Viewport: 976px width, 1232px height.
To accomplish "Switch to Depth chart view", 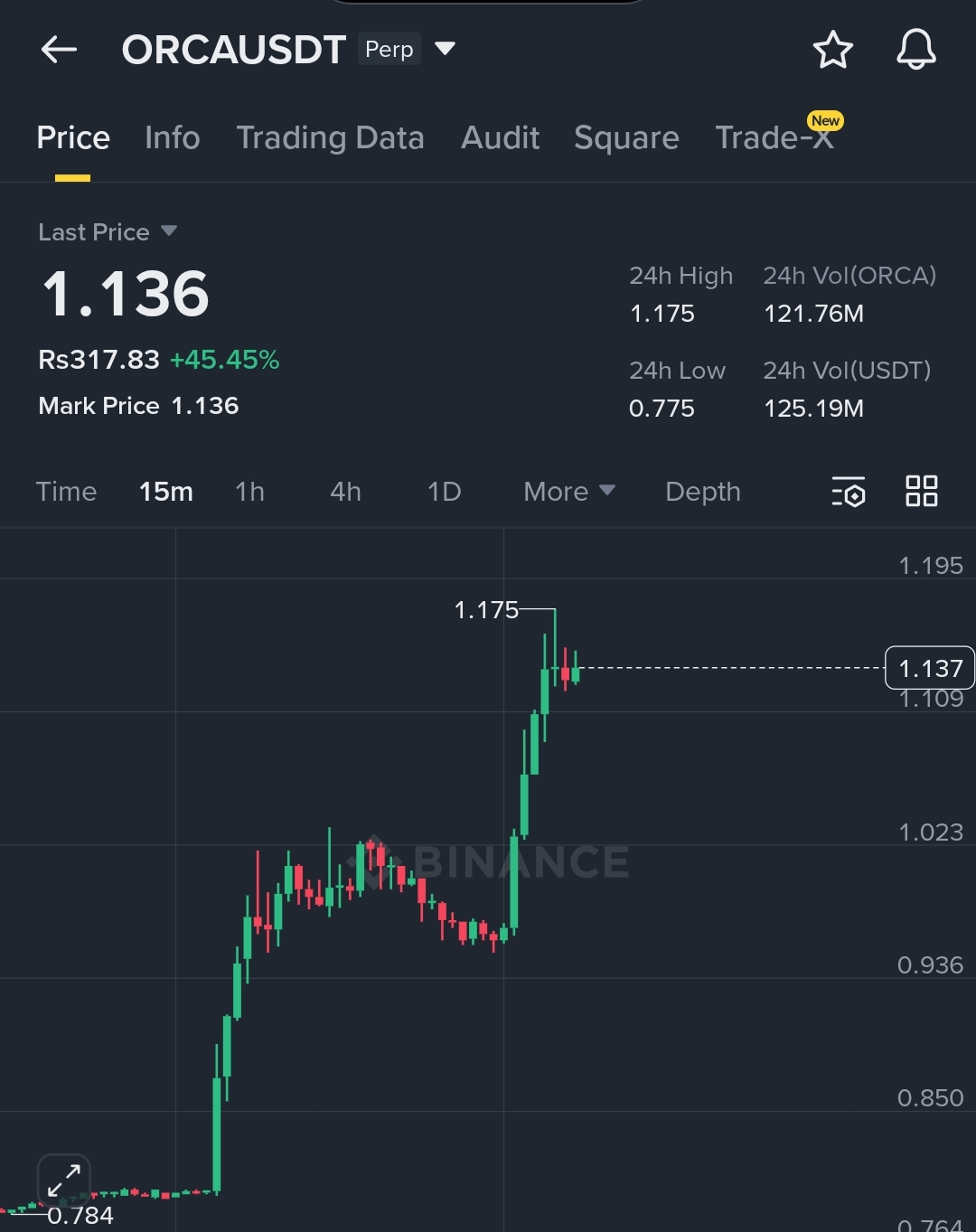I will [x=702, y=491].
